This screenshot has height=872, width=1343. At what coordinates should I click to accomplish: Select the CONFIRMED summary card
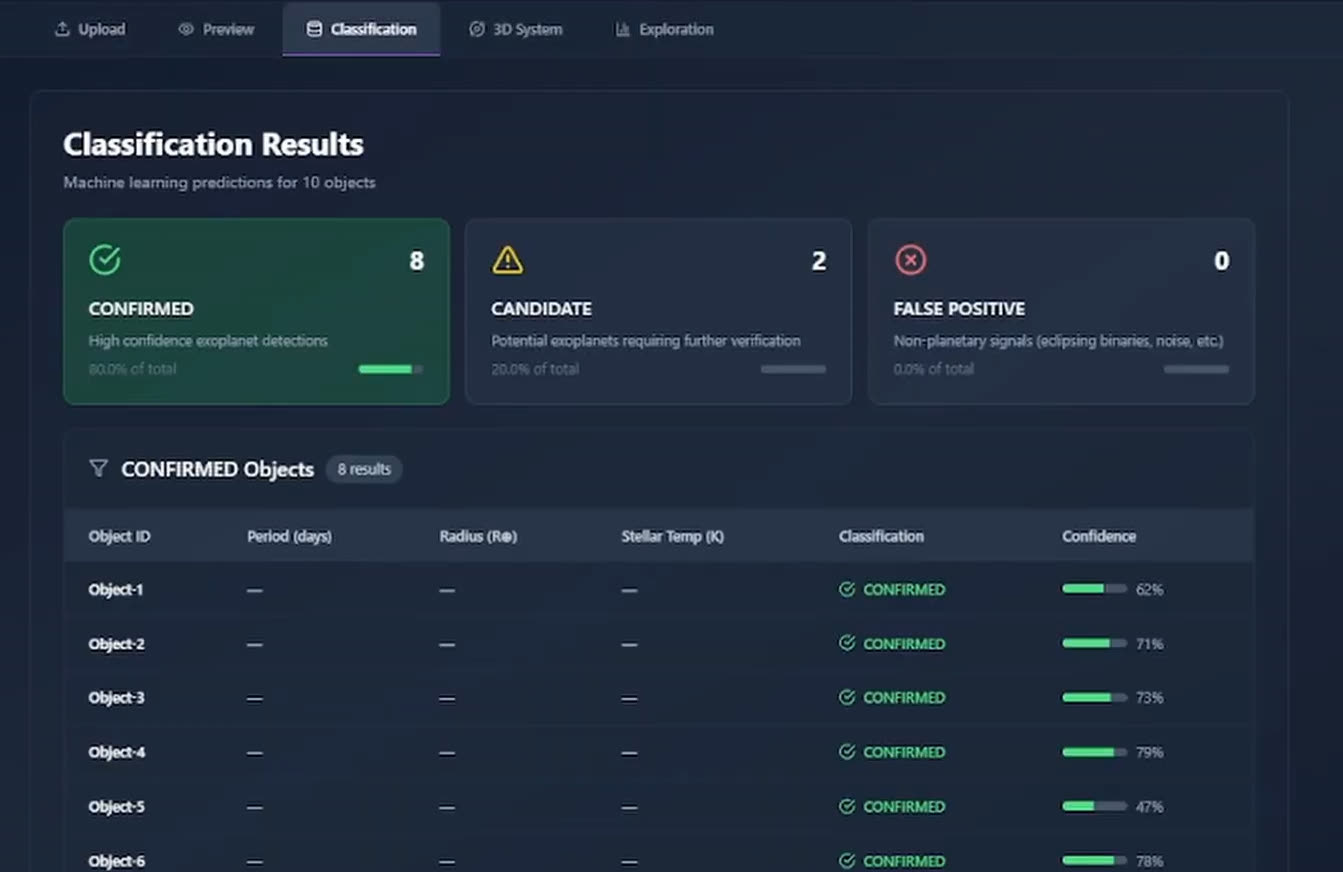256,311
